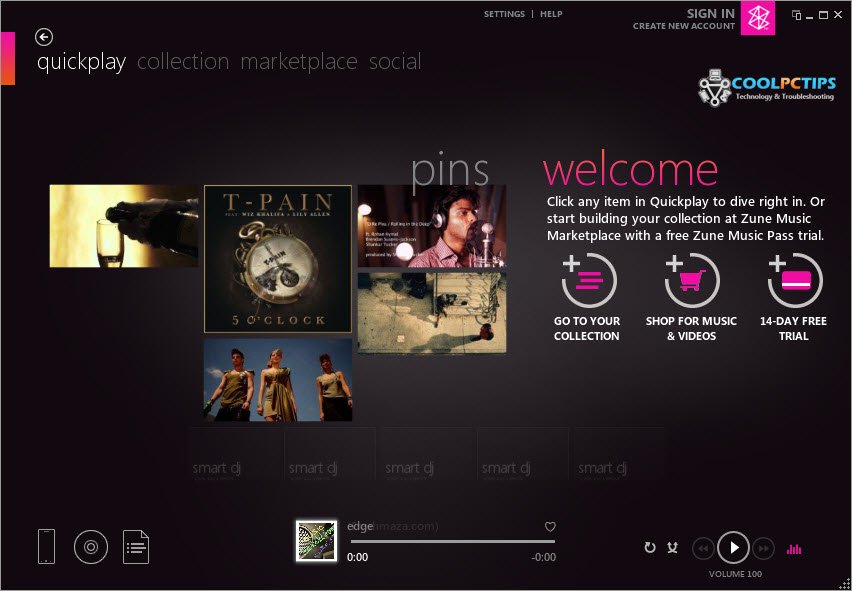
Task: Click the Shop For Music & Videos cart icon
Action: [691, 280]
